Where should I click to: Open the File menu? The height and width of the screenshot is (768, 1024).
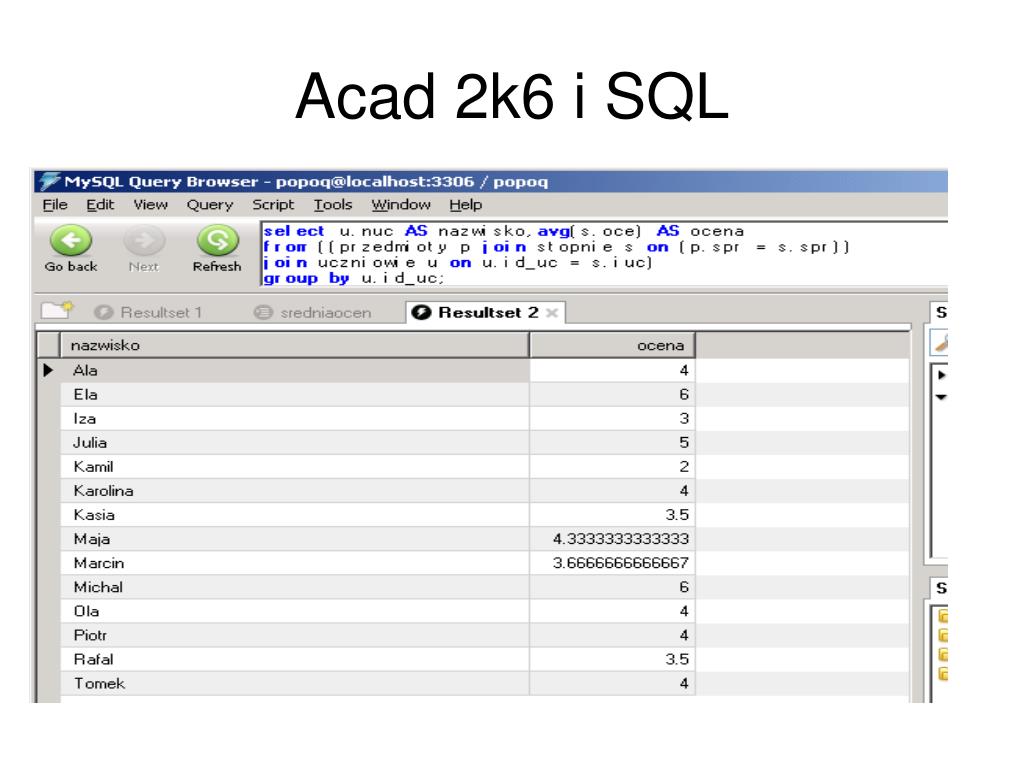(x=55, y=205)
